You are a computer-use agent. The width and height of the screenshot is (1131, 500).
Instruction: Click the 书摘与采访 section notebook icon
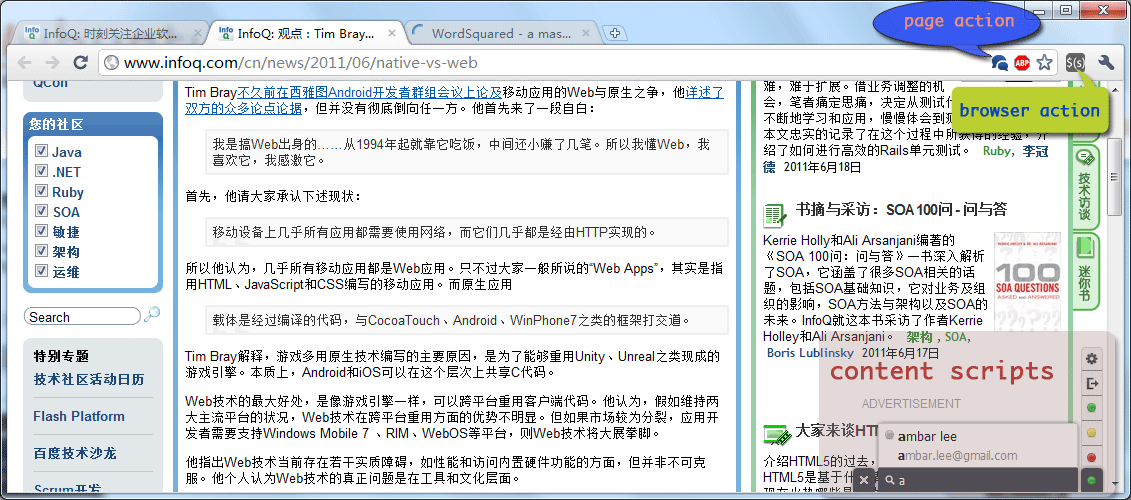774,214
